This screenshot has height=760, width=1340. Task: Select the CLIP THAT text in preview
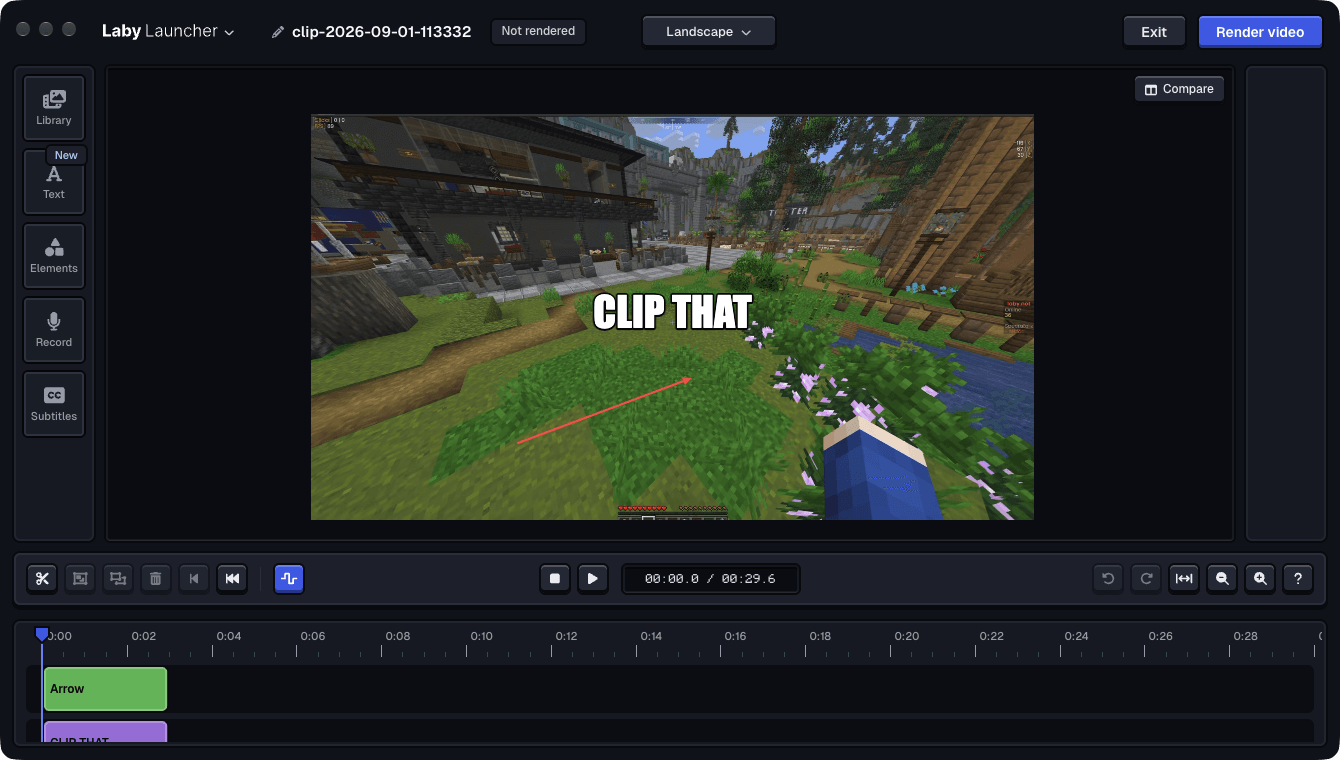[672, 312]
